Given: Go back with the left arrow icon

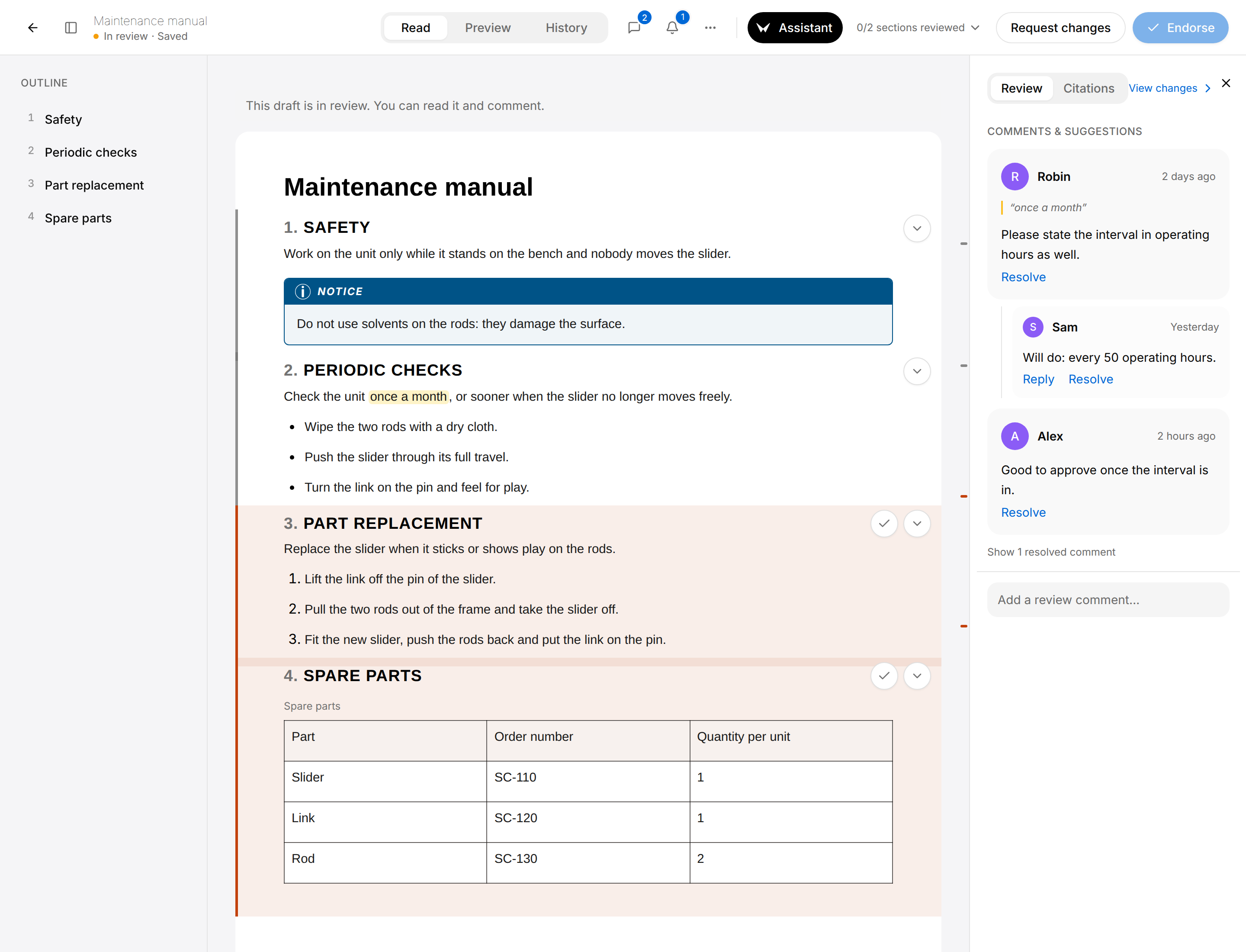Looking at the screenshot, I should coord(33,27).
